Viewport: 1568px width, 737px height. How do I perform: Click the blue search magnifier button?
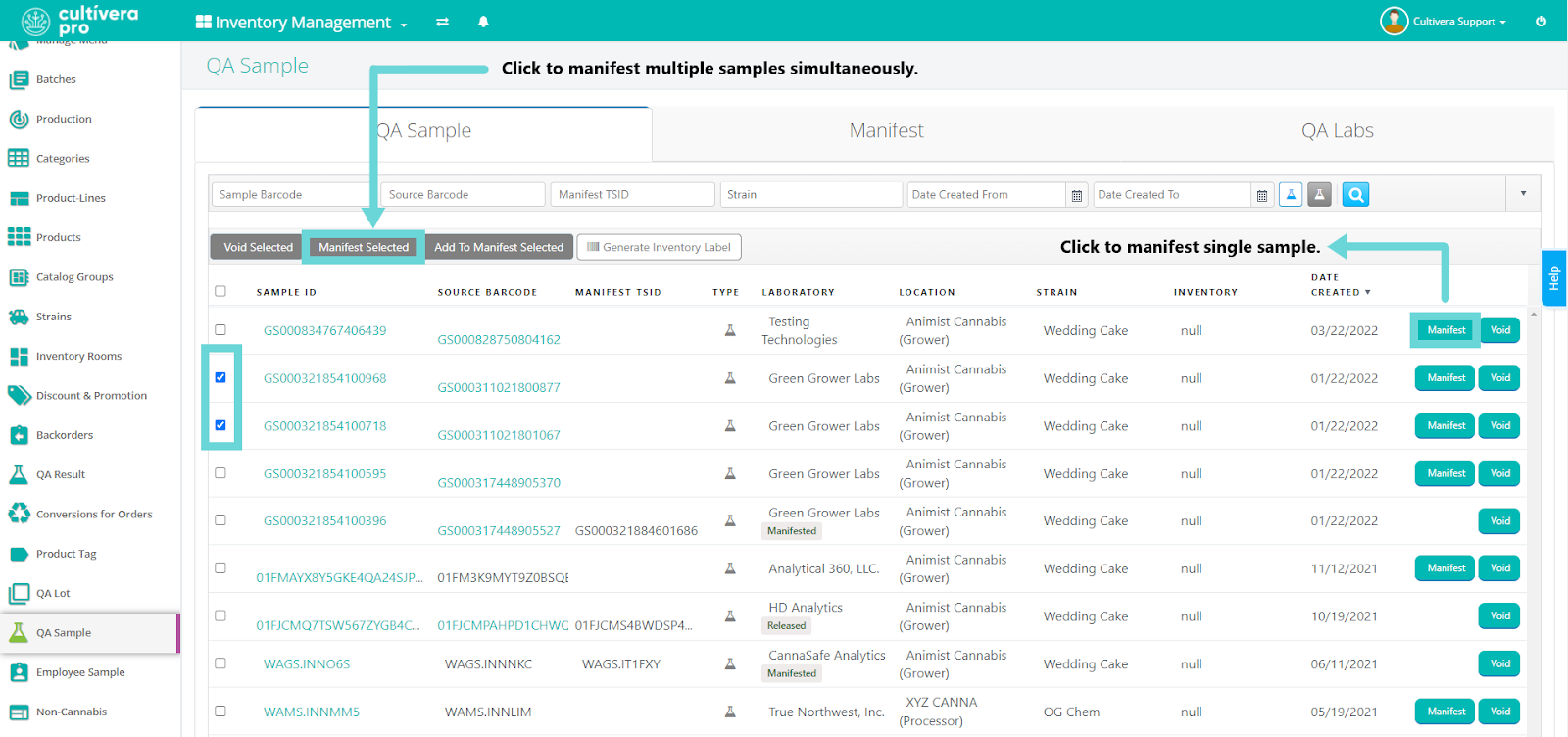pos(1355,195)
